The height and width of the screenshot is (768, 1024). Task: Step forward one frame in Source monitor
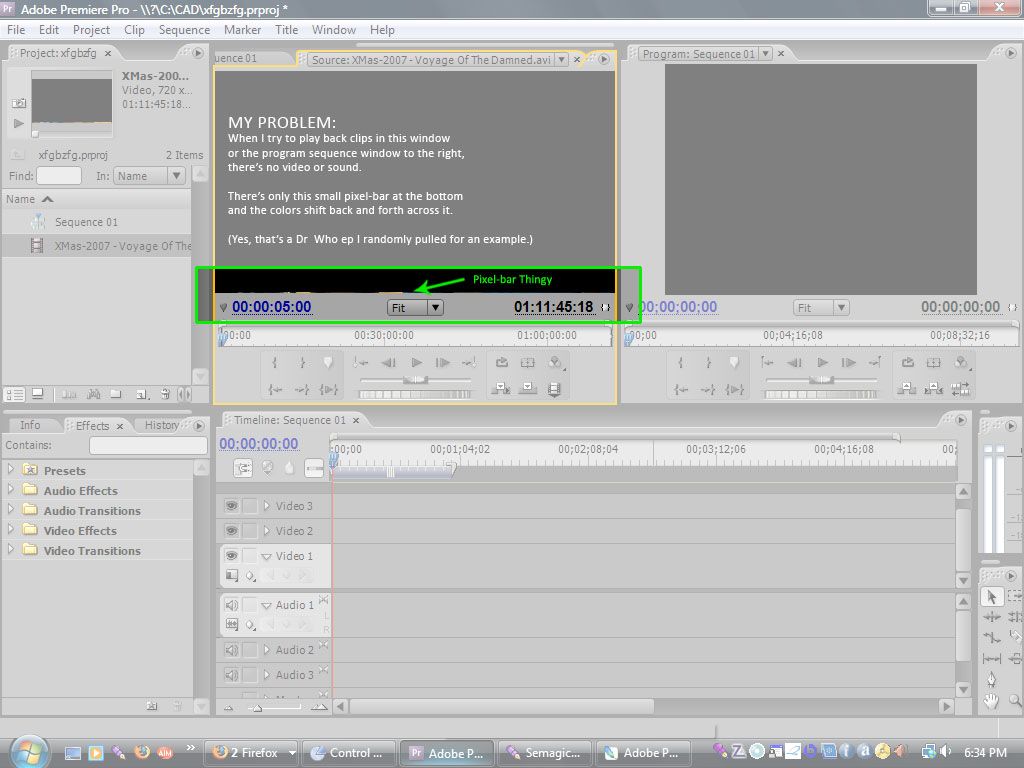[x=442, y=362]
